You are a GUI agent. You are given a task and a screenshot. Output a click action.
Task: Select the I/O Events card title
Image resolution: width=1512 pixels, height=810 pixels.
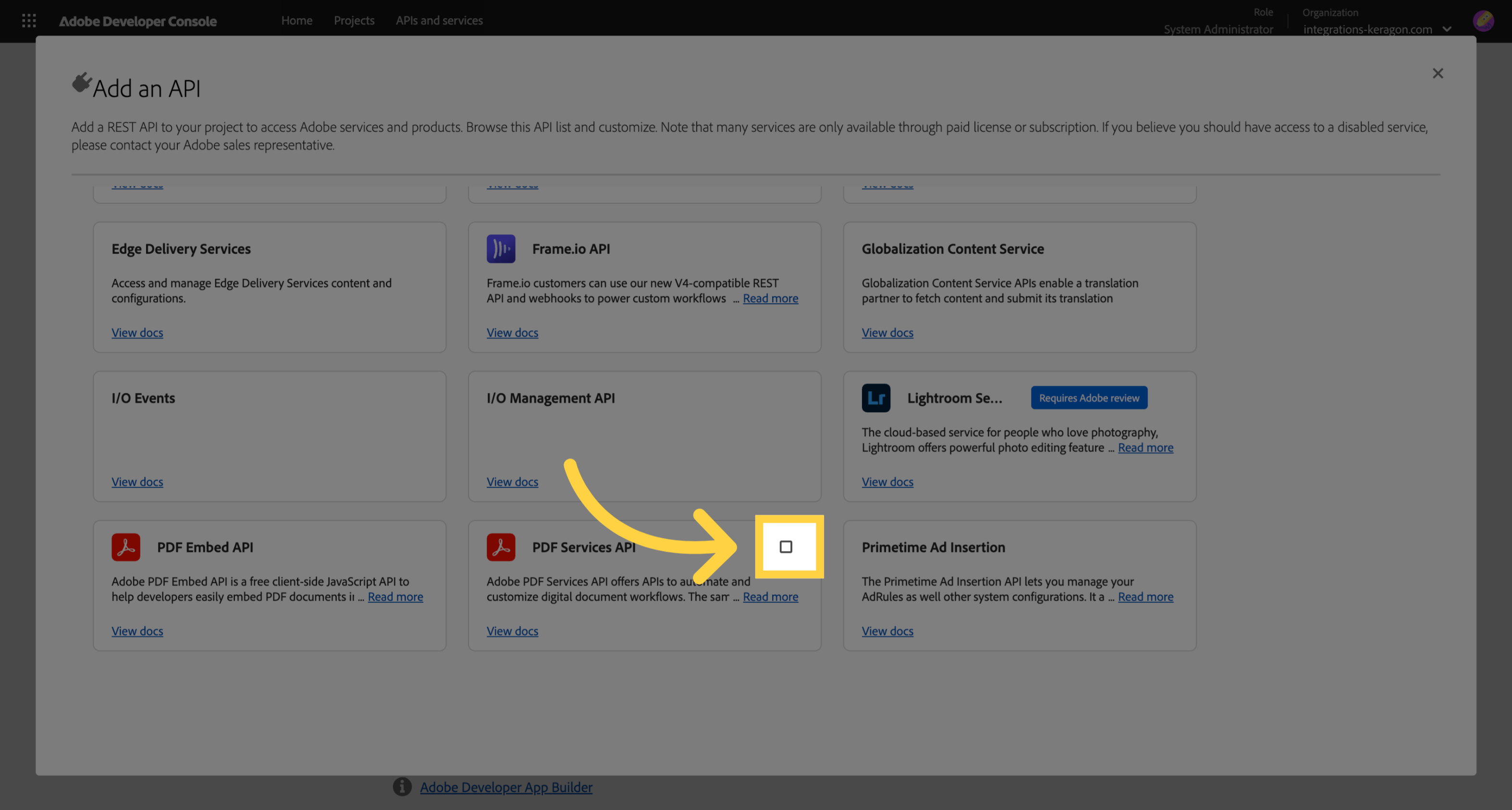pos(143,398)
